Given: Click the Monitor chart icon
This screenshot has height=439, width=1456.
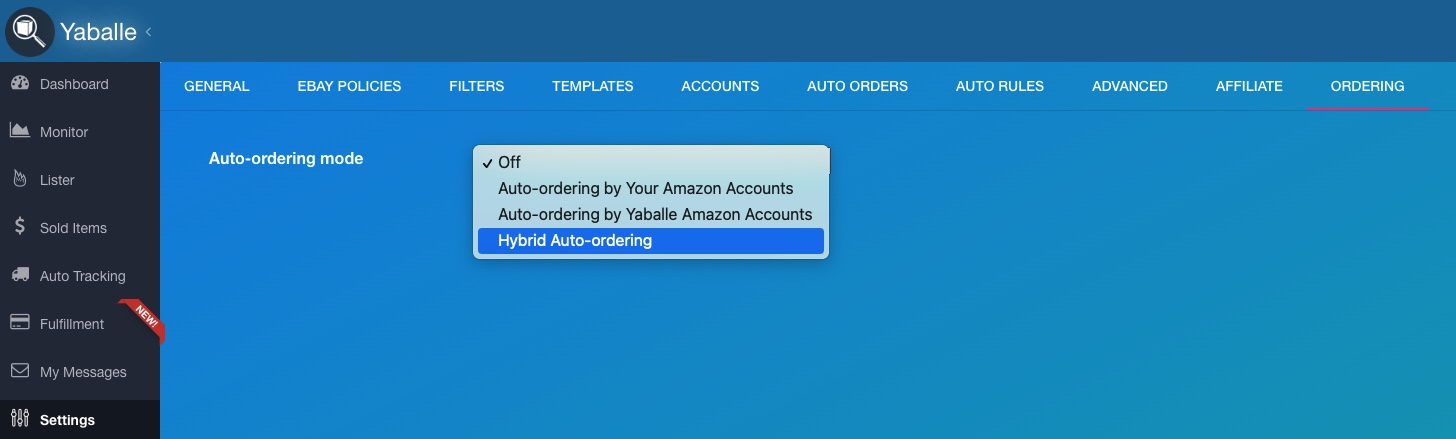Looking at the screenshot, I should (19, 131).
